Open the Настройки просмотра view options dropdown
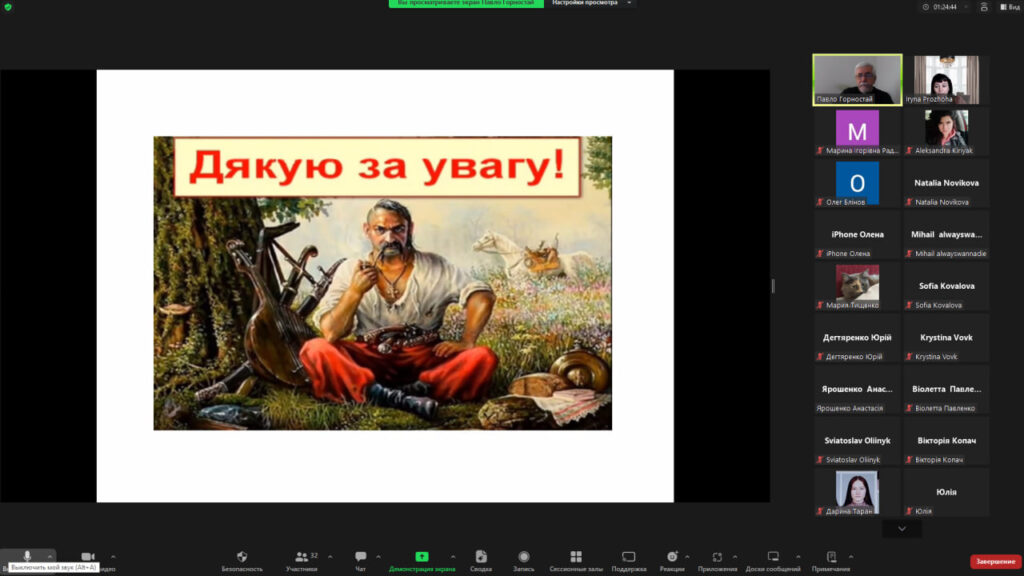The image size is (1024, 576). coord(593,3)
